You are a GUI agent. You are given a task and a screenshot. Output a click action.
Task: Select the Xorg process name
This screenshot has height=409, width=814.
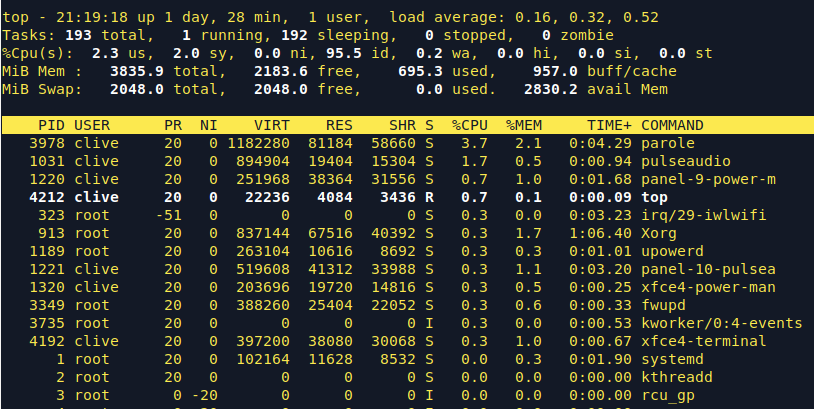[x=659, y=234]
